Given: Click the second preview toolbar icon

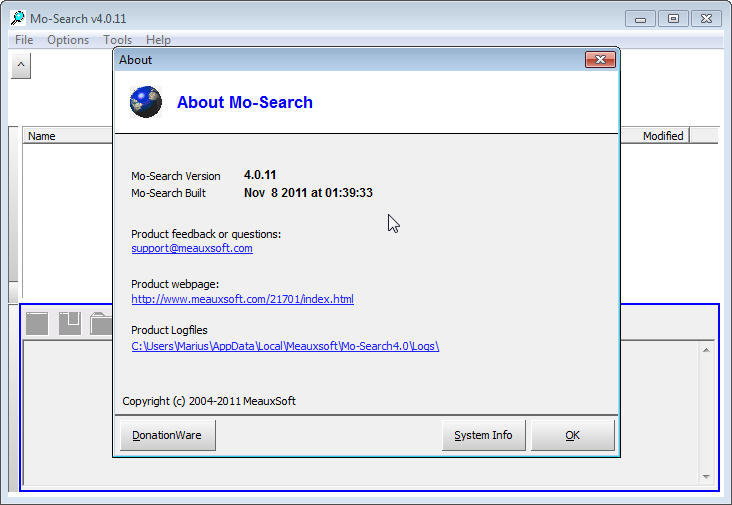Looking at the screenshot, I should click(x=70, y=323).
